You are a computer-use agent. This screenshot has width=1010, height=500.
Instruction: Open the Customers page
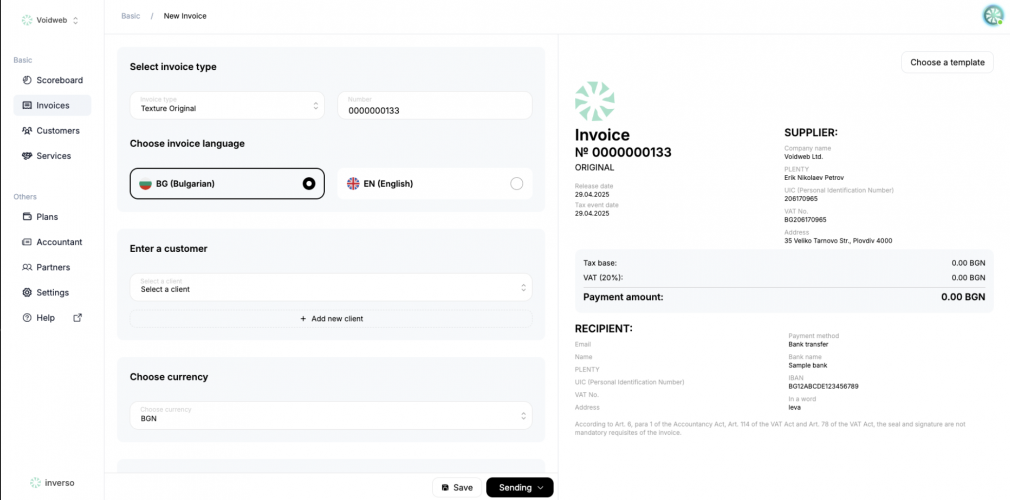coord(52,131)
